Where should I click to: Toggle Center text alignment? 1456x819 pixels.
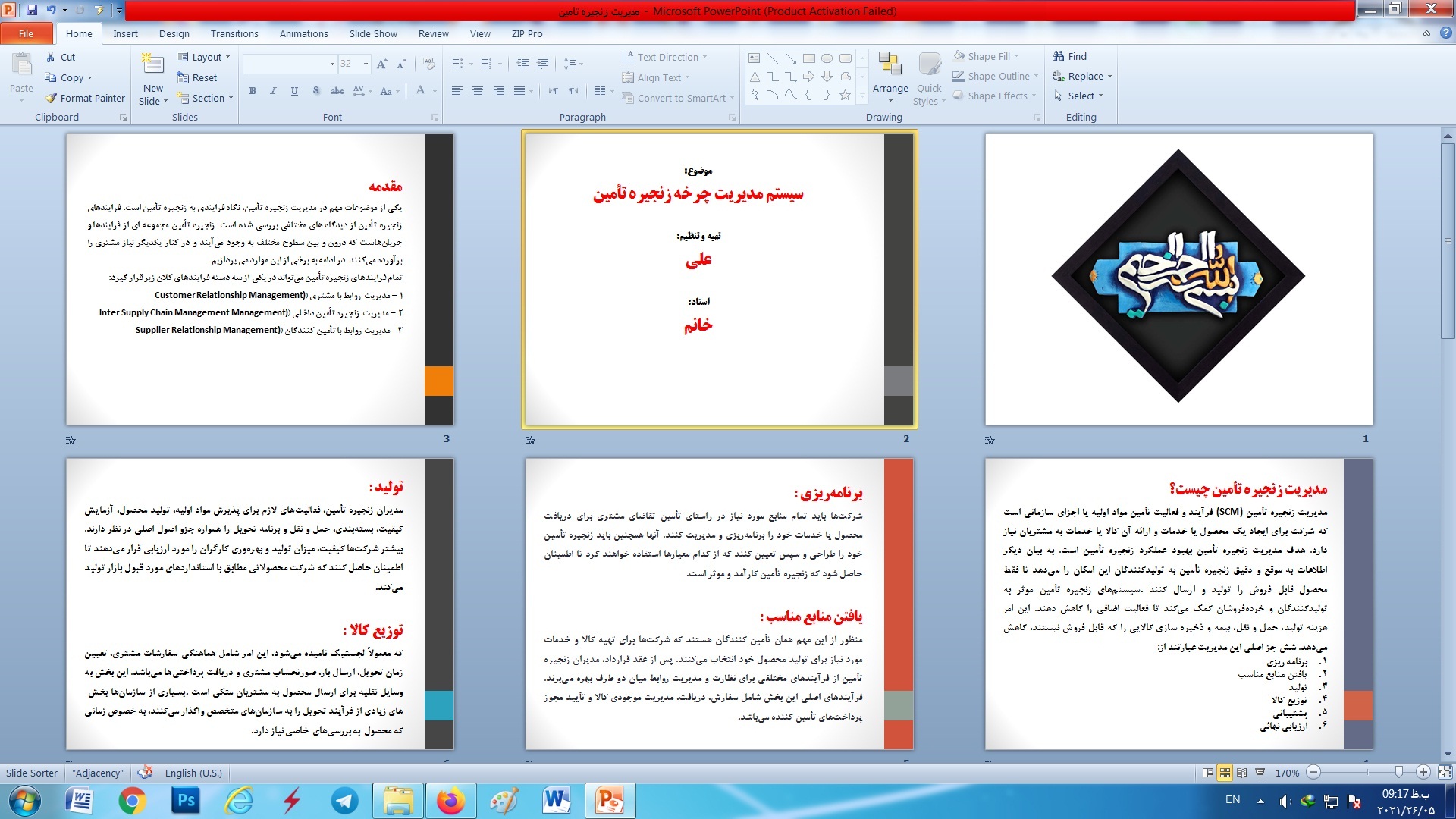[x=478, y=91]
